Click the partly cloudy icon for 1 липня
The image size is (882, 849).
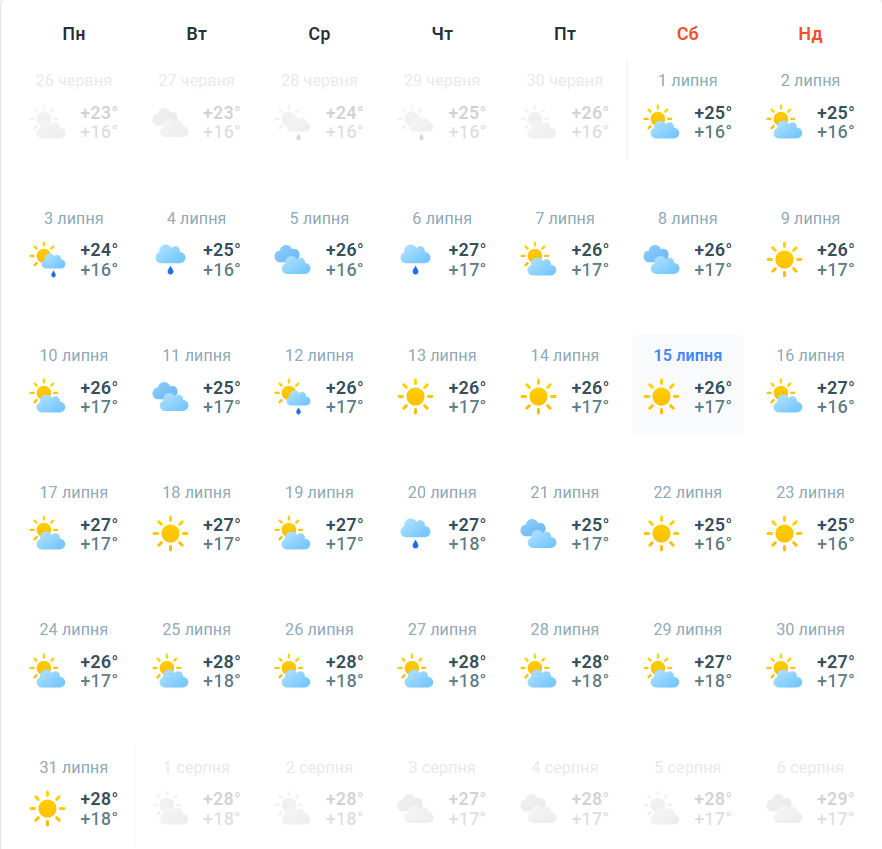pos(660,123)
